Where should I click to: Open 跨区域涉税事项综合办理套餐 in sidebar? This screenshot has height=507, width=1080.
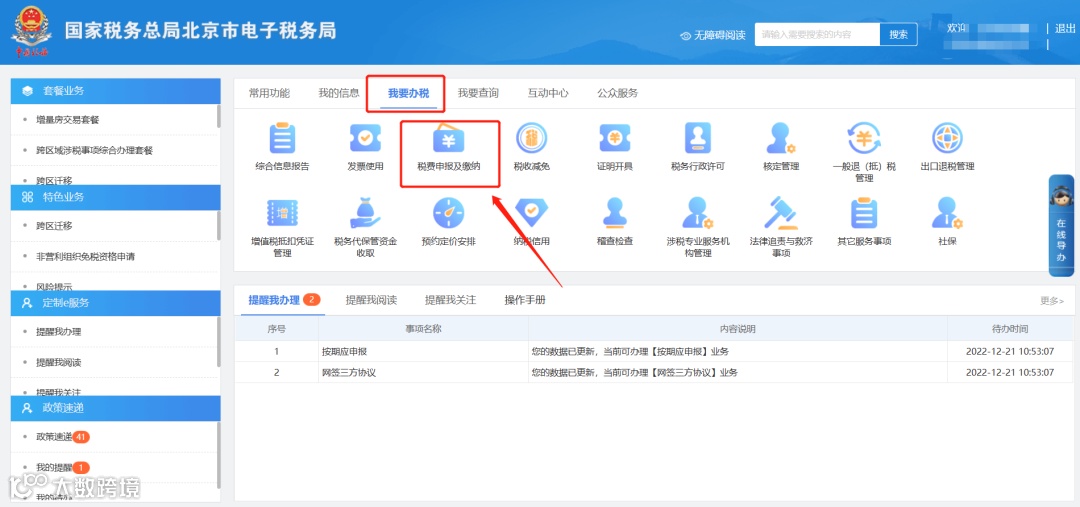[x=94, y=150]
